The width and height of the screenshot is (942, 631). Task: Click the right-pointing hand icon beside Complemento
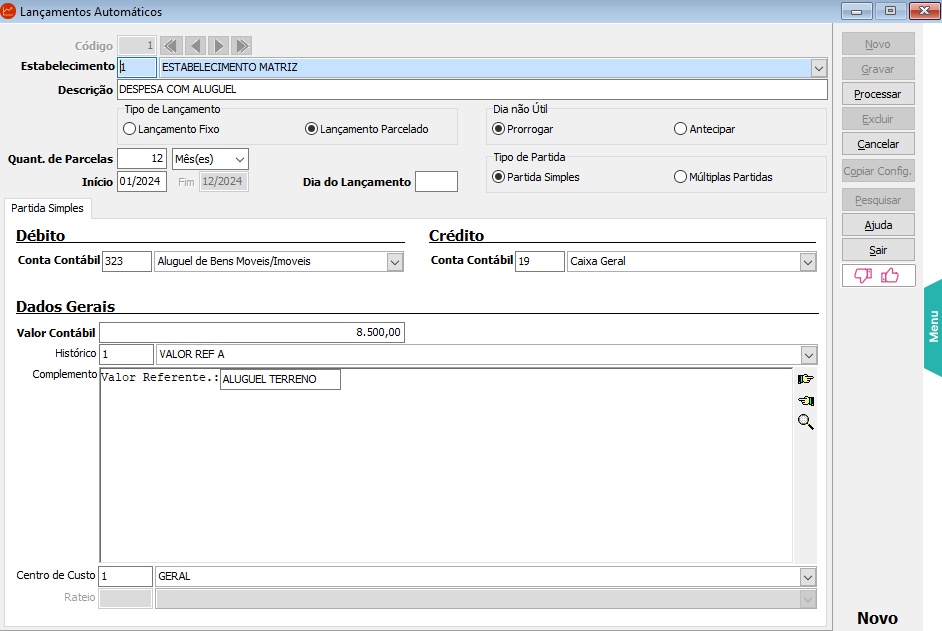tap(805, 379)
